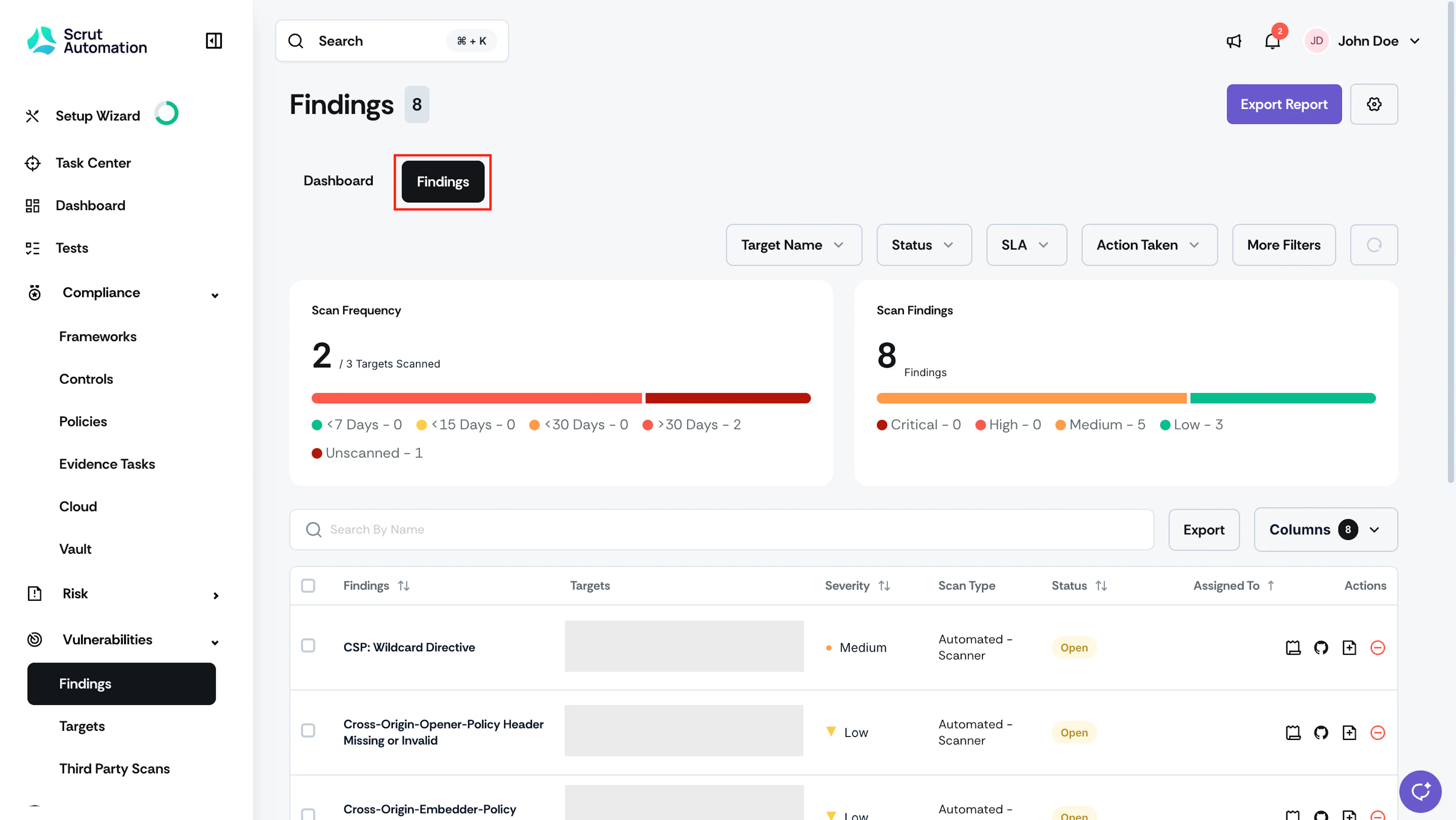The height and width of the screenshot is (820, 1456).
Task: Check the Cross-Origin-Embedder-Policy row checkbox
Action: pyautogui.click(x=308, y=814)
